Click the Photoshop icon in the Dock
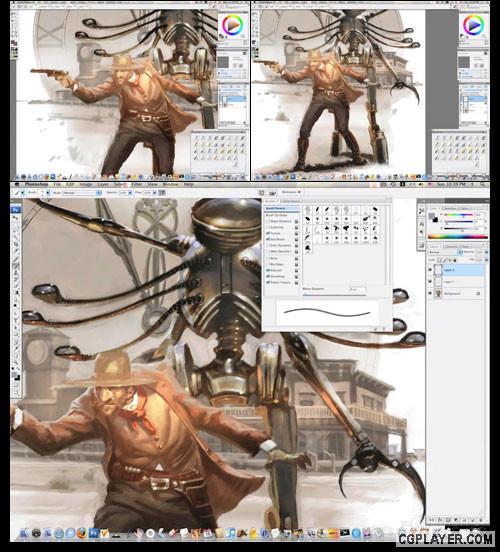The width and height of the screenshot is (500, 552). tap(93, 533)
